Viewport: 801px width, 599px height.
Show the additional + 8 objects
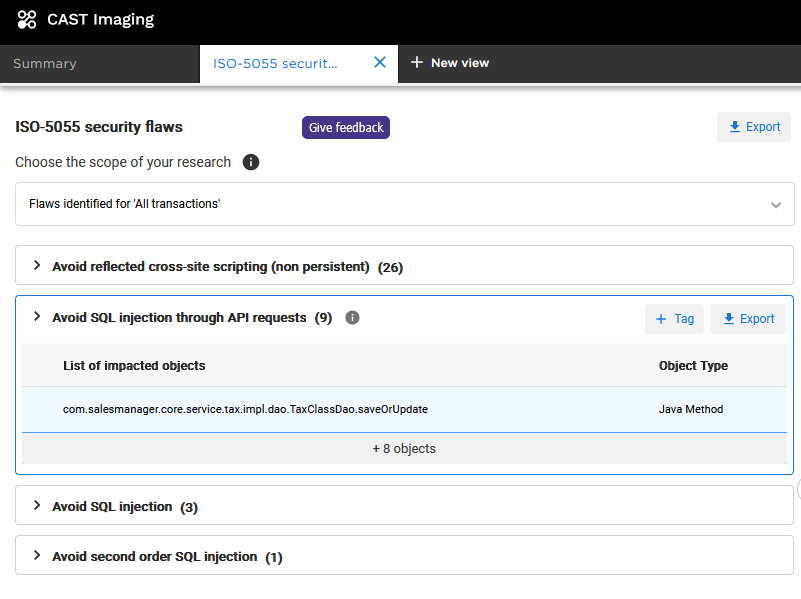pyautogui.click(x=404, y=448)
